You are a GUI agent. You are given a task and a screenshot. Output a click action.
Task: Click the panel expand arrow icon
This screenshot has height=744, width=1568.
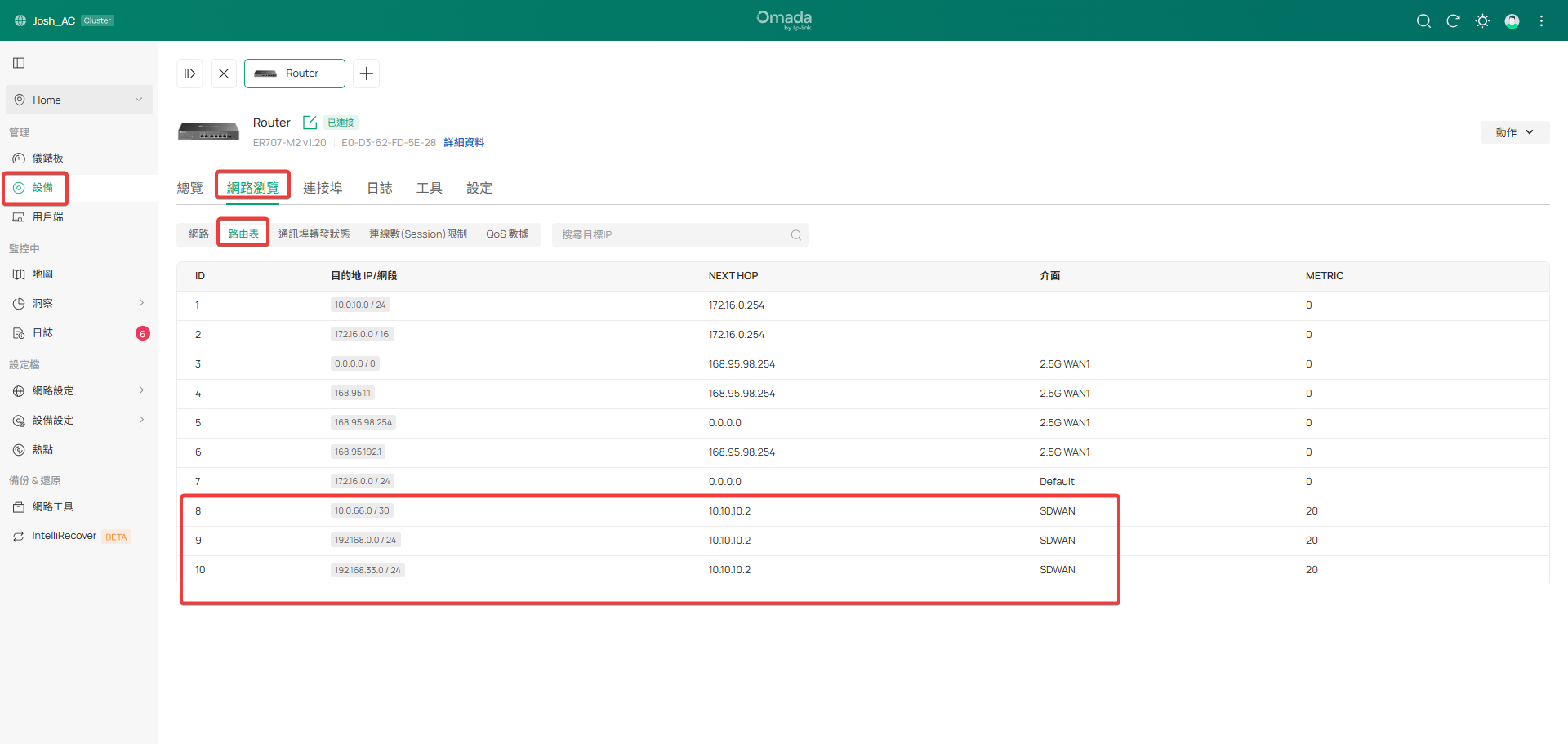(189, 74)
